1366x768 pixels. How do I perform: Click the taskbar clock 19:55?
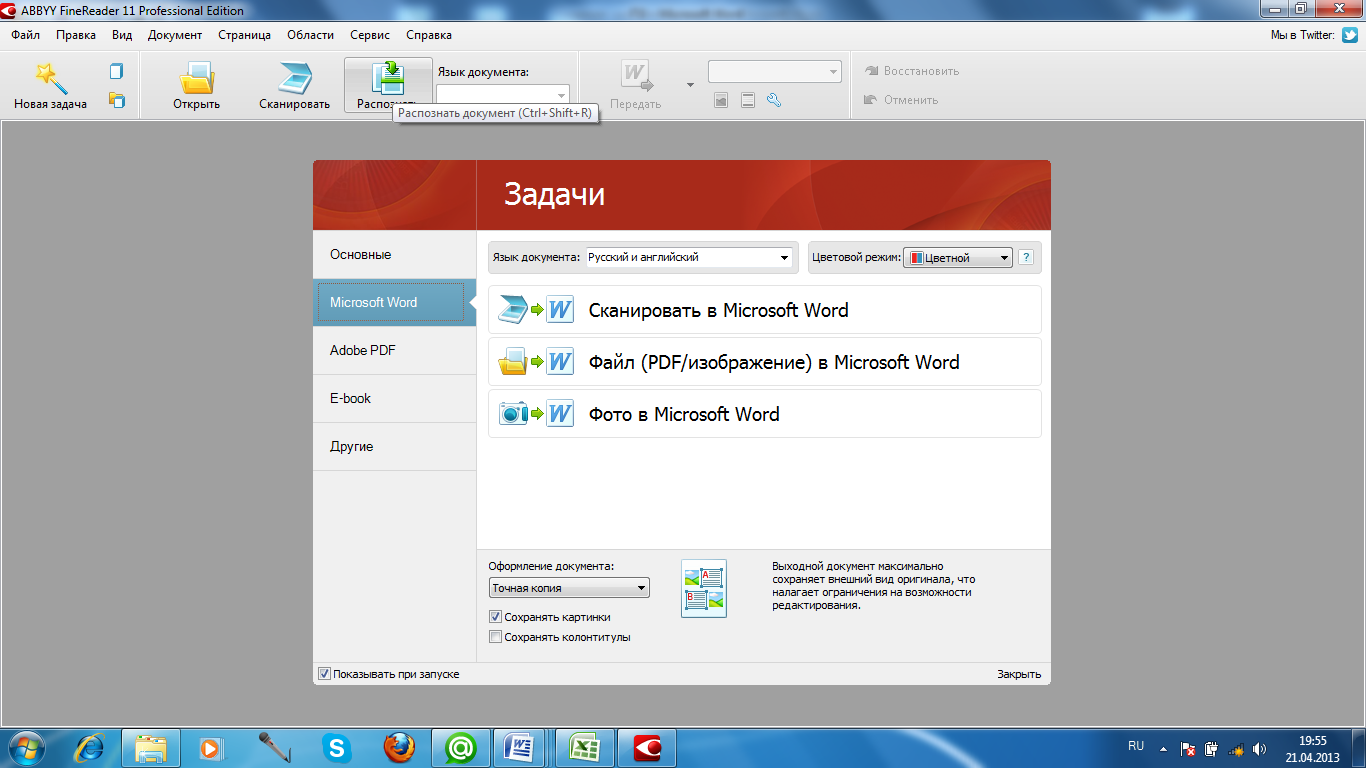point(1313,741)
